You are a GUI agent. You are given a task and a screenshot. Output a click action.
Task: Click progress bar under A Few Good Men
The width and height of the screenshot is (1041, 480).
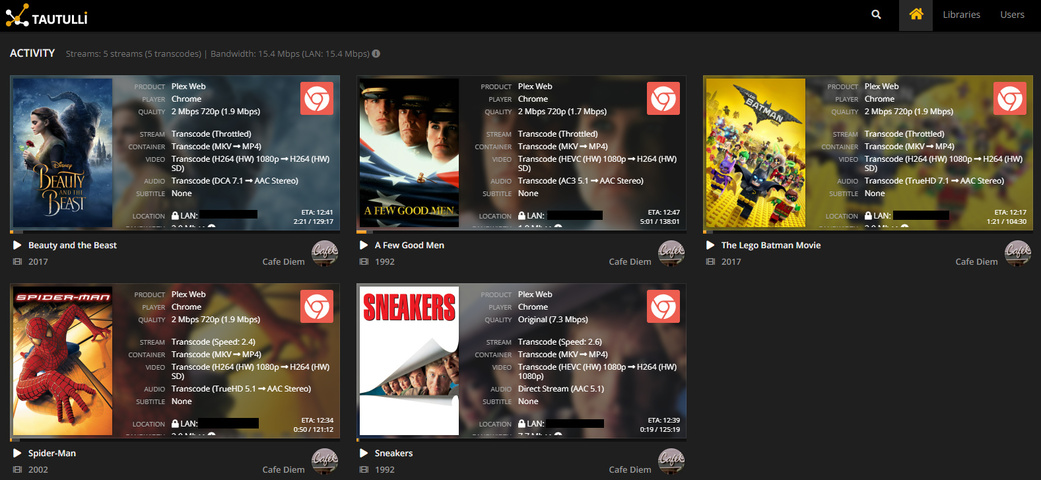522,232
